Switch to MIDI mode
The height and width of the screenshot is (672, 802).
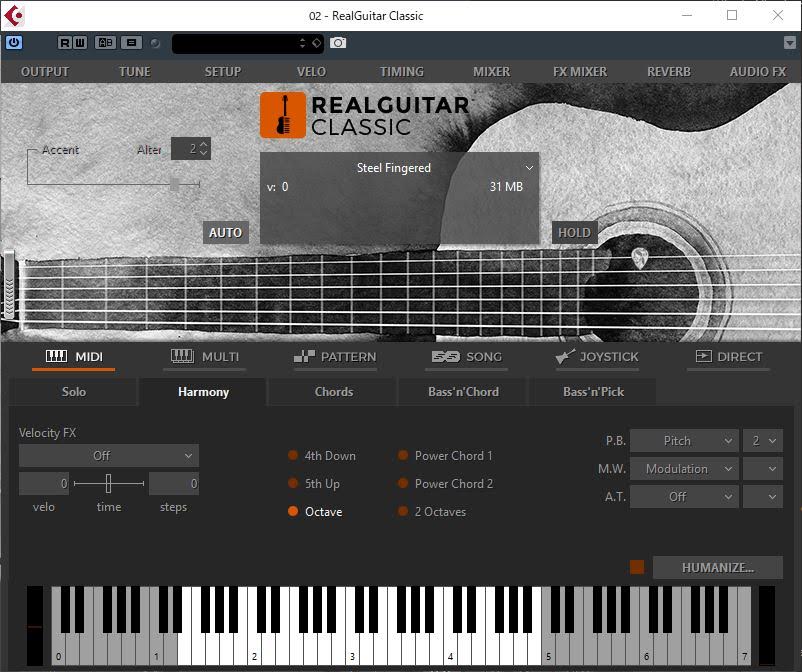point(74,357)
